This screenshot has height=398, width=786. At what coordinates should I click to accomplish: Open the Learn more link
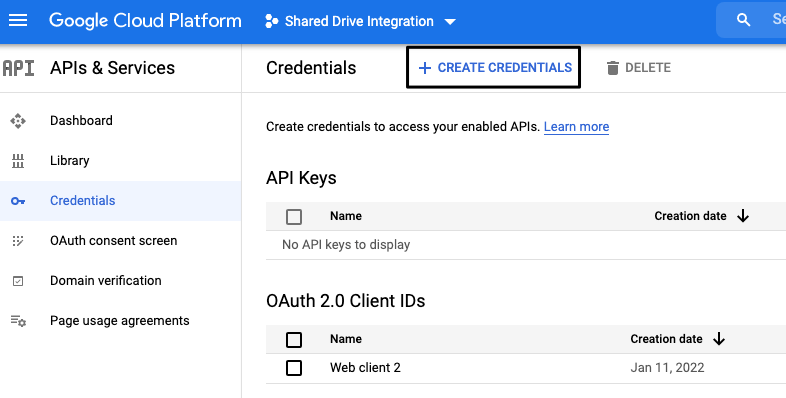click(x=576, y=127)
